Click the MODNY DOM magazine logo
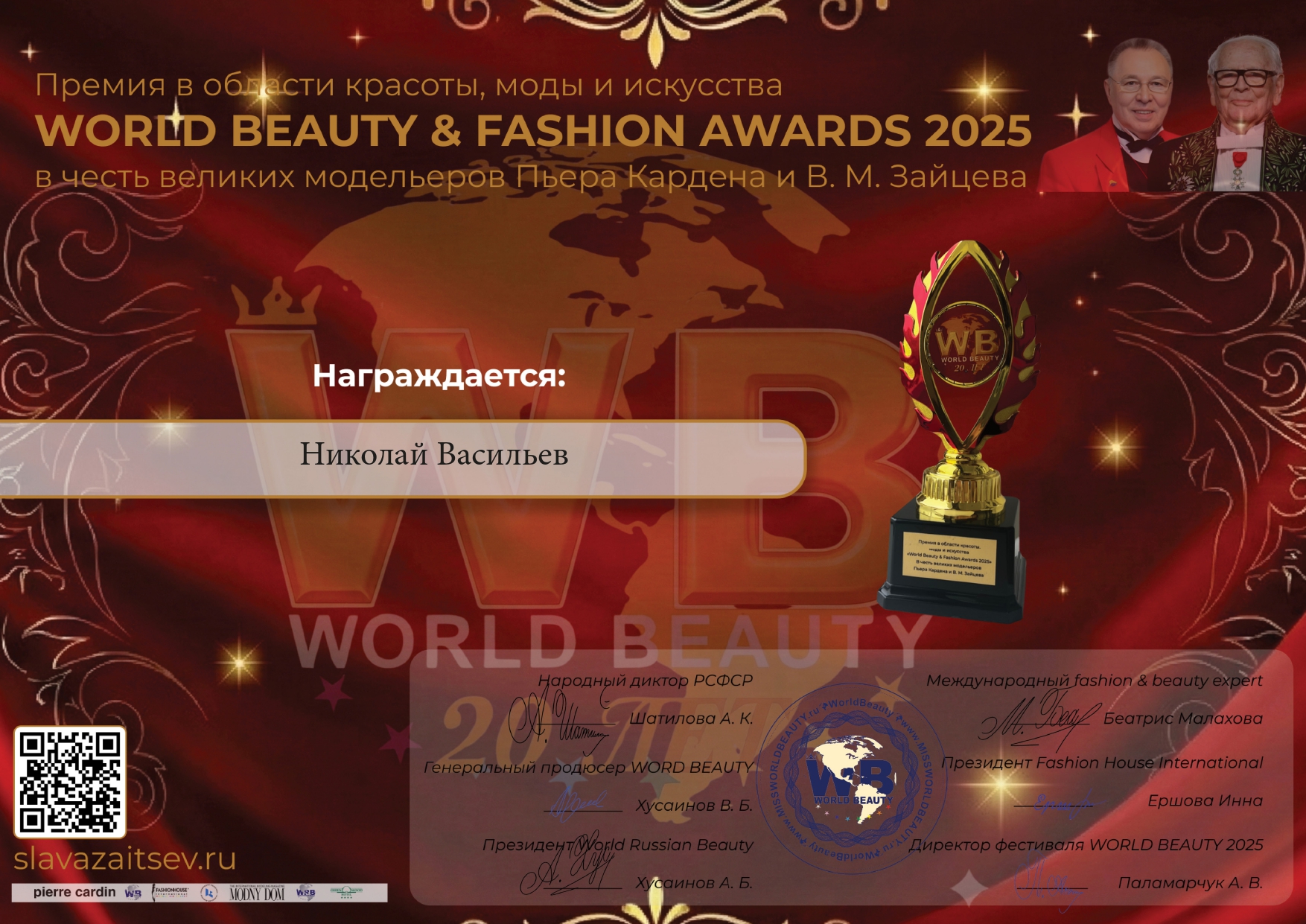1306x924 pixels. (257, 893)
